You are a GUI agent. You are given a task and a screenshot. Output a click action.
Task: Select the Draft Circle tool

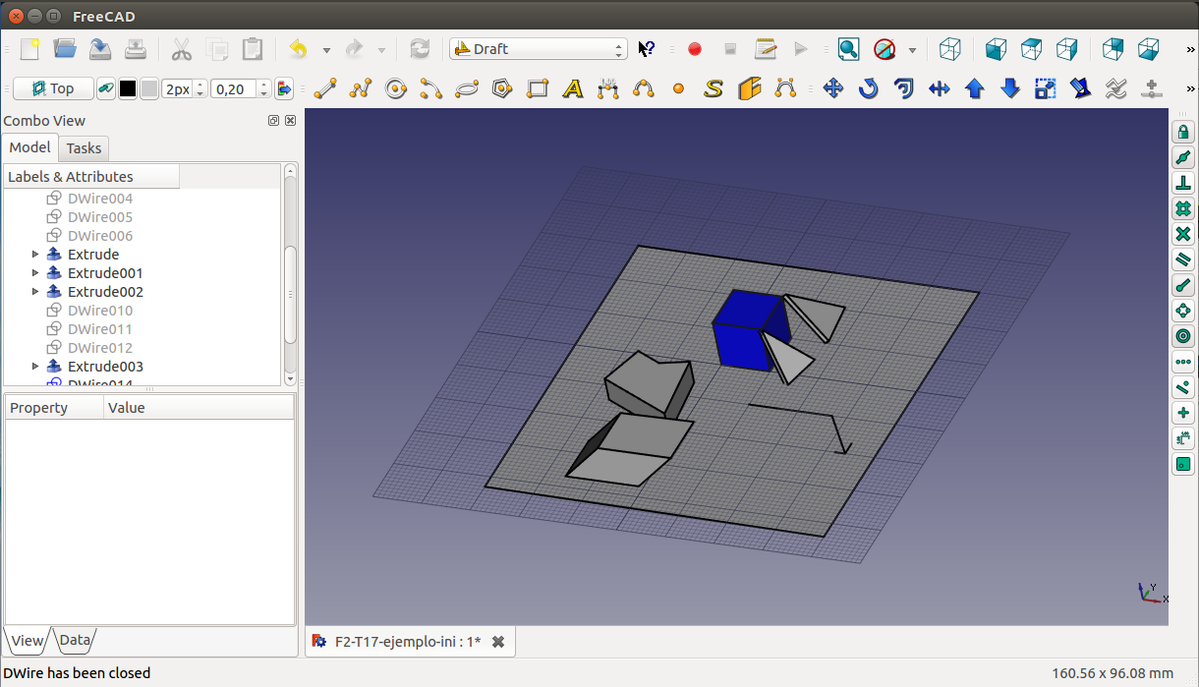(x=396, y=89)
